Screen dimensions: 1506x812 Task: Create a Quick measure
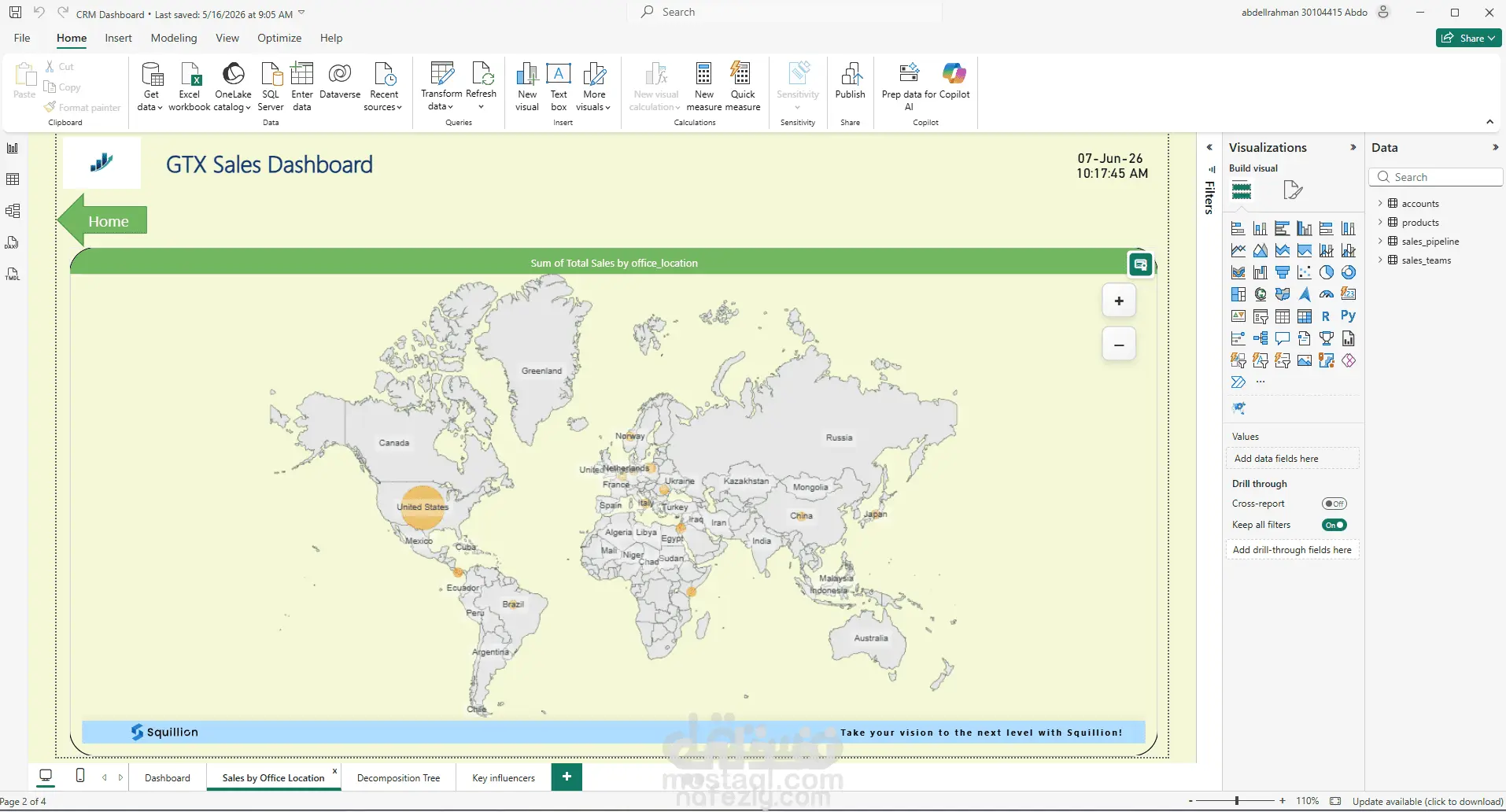(x=743, y=87)
